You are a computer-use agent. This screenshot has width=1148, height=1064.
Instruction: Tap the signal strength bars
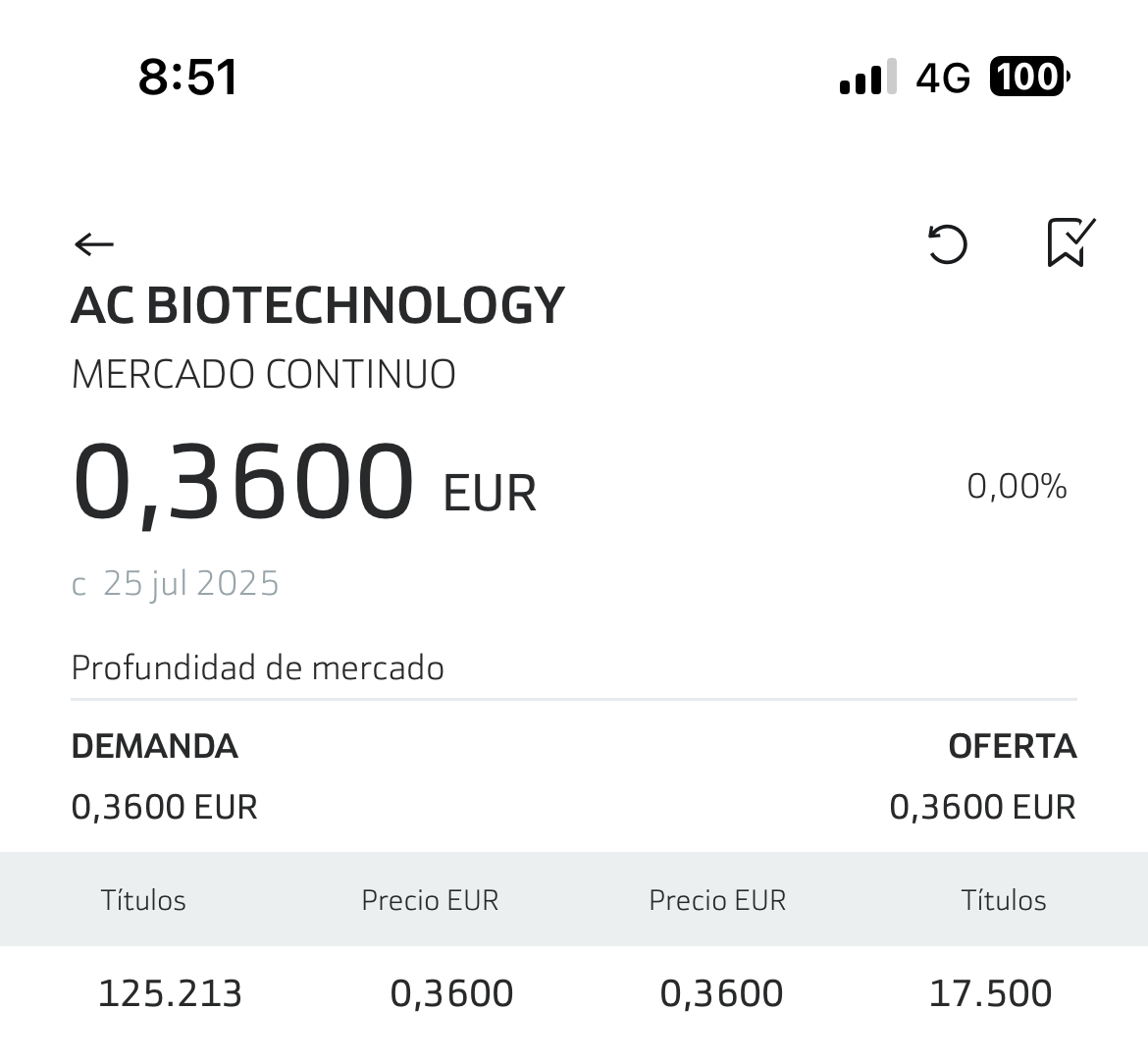click(x=868, y=77)
